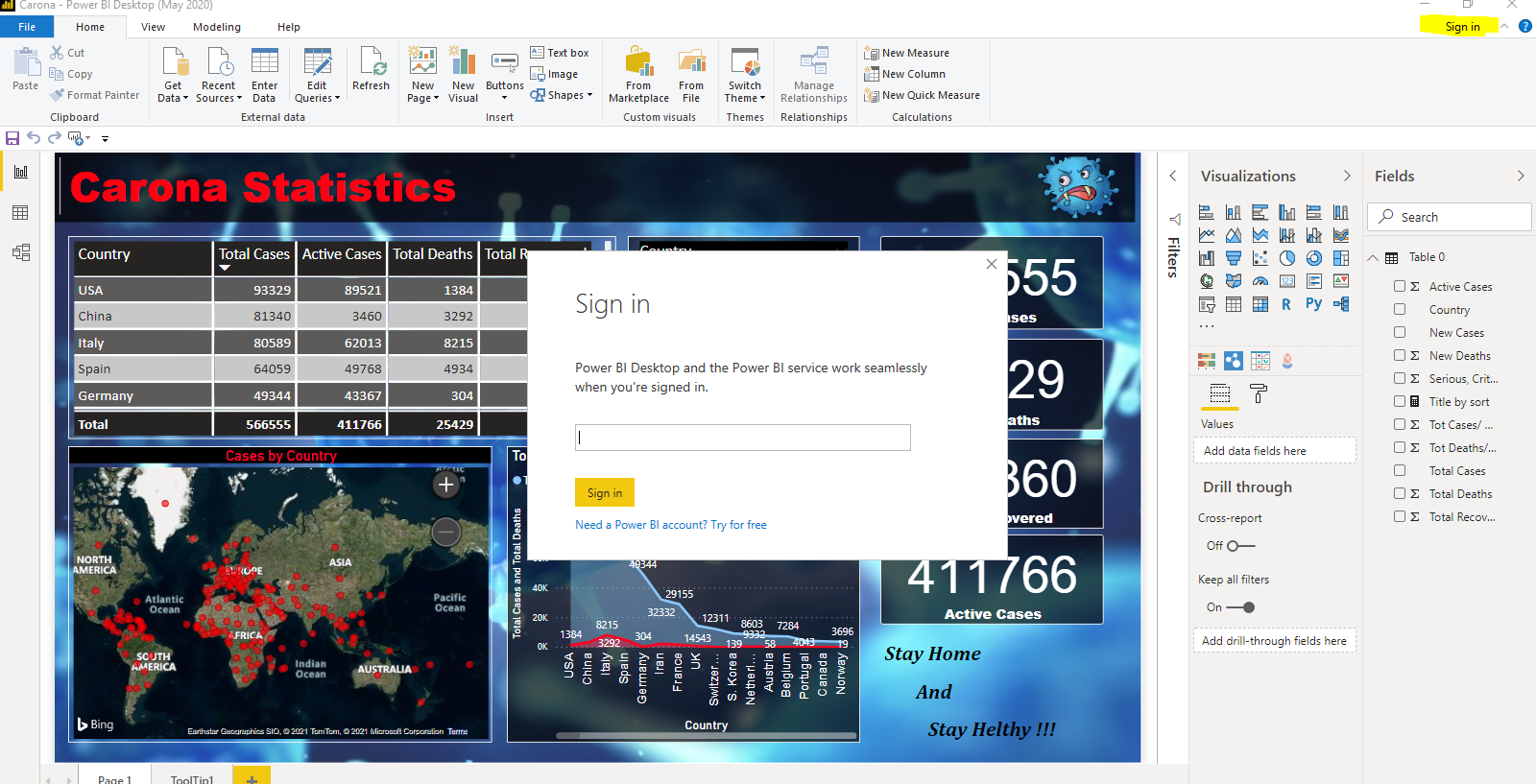This screenshot has height=784, width=1536.
Task: Select the Treemap visualization
Action: (1341, 258)
